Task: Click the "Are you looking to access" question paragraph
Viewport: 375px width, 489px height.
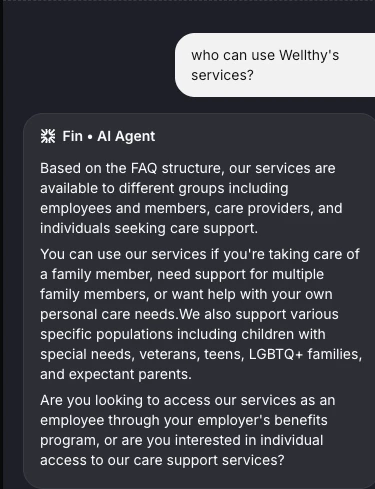Action: coord(187,430)
